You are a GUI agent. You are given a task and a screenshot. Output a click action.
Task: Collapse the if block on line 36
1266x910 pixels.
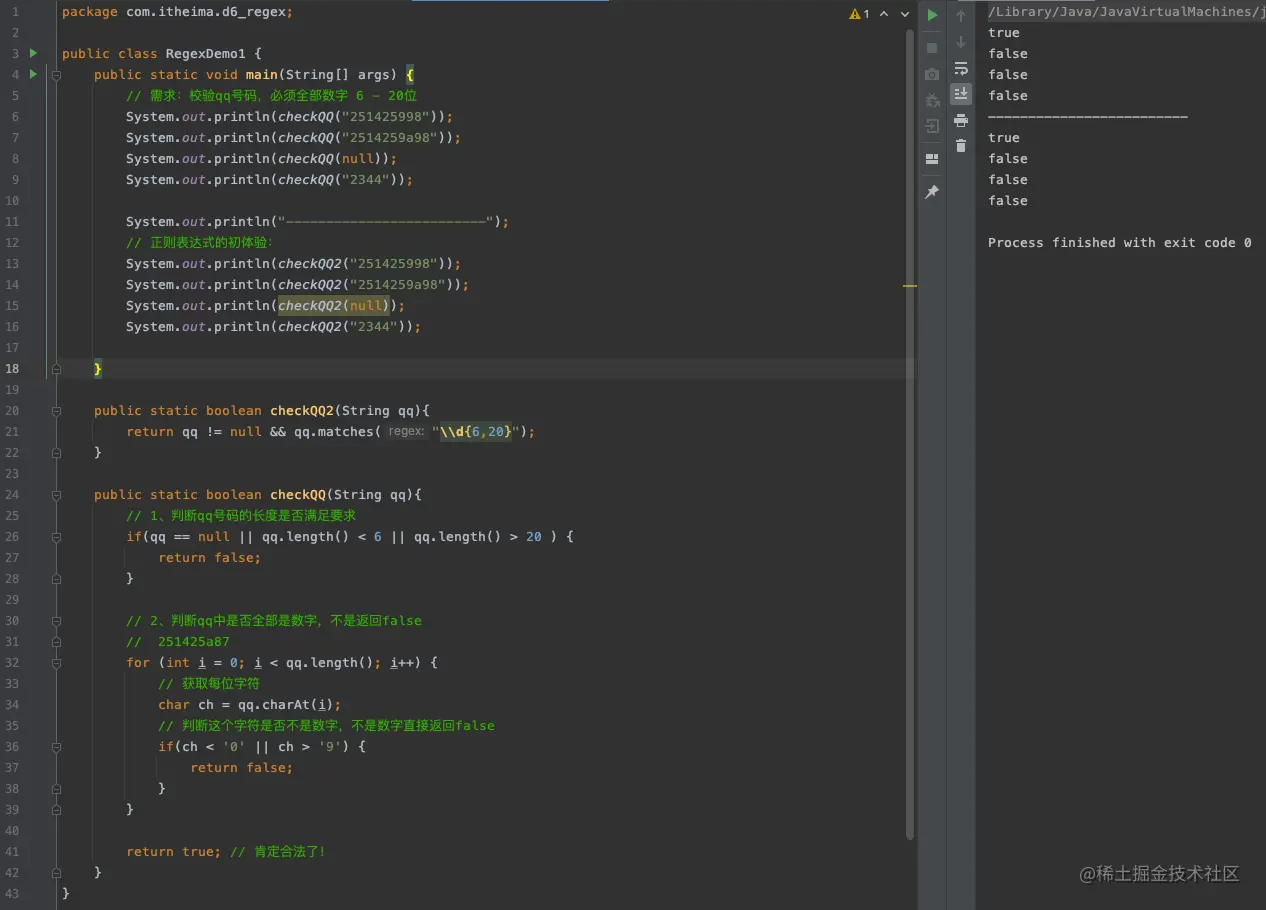click(57, 747)
